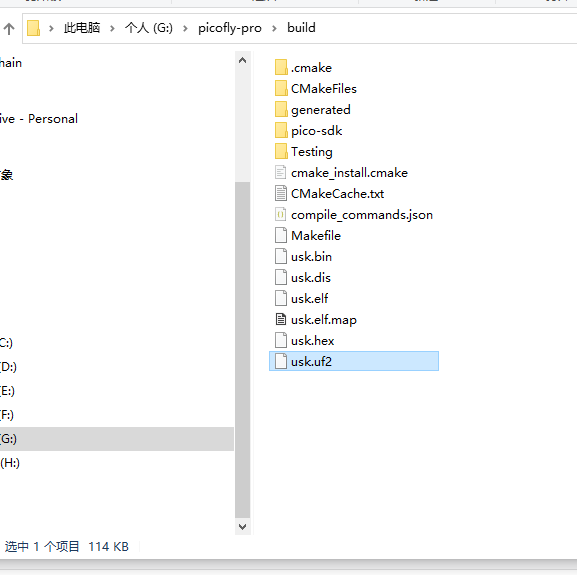Select the pico-sdk folder icon

coord(281,130)
